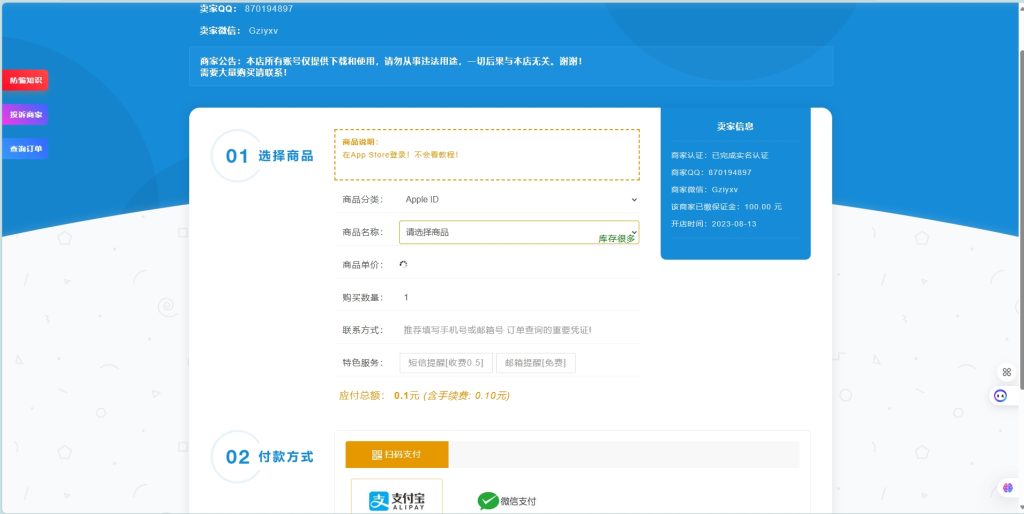Click the 商家公告 announcement text
Viewport: 1024px width, 514px height.
tap(391, 66)
